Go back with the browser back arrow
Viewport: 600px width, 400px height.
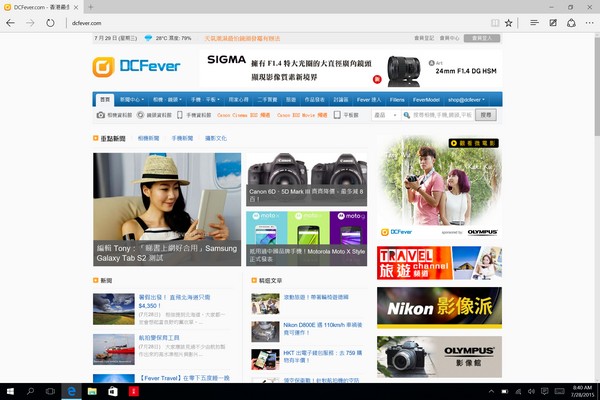pyautogui.click(x=10, y=23)
